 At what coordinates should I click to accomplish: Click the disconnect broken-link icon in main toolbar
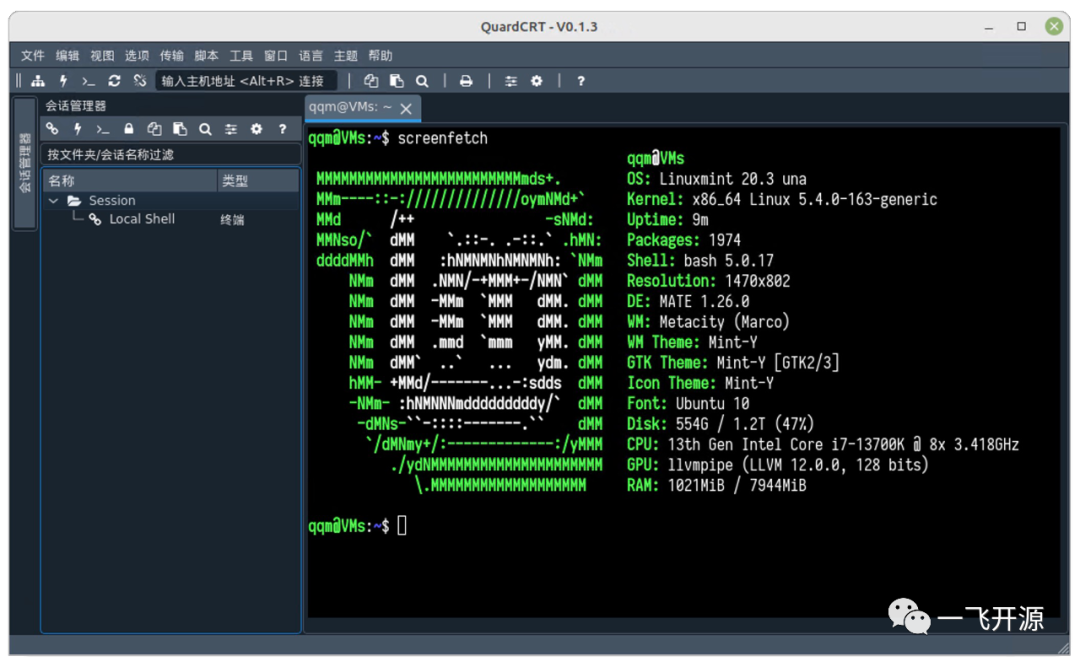coord(140,81)
